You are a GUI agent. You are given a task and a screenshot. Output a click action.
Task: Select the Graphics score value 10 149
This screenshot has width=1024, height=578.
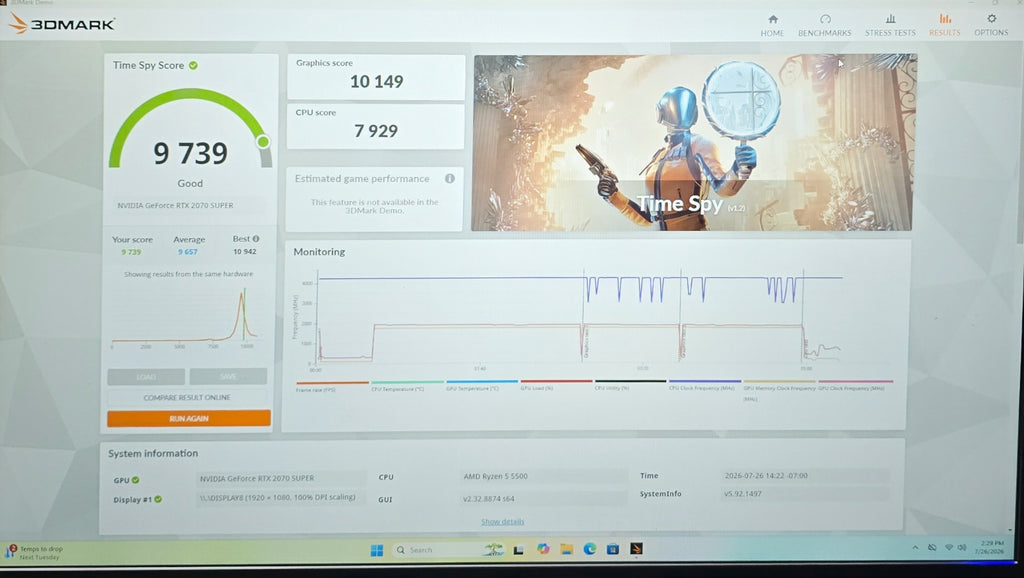pos(376,82)
